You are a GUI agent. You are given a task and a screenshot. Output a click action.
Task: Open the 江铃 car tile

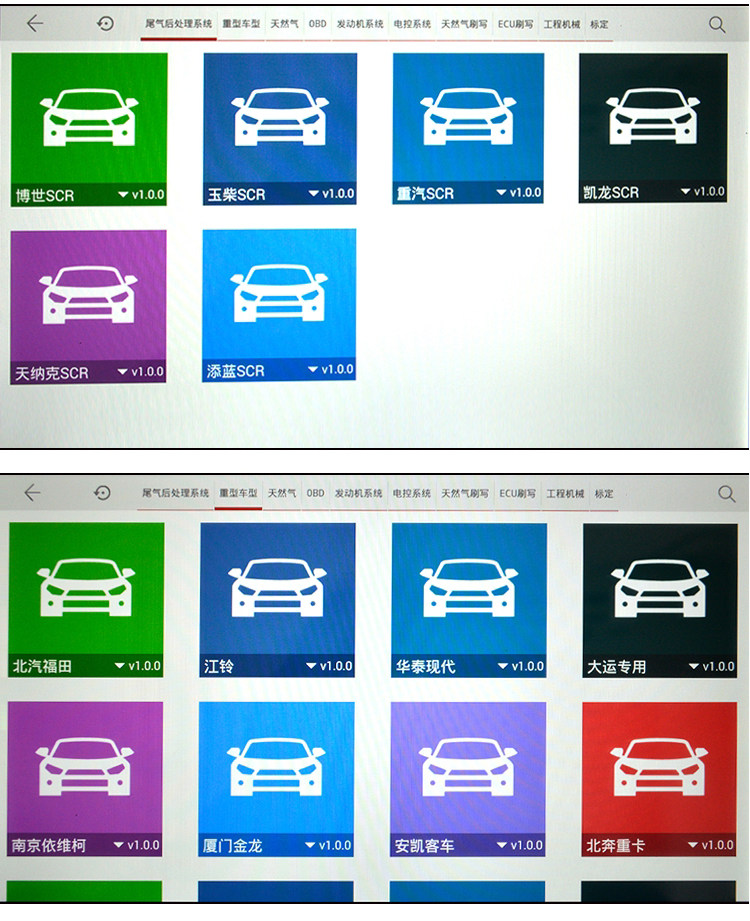pos(277,600)
